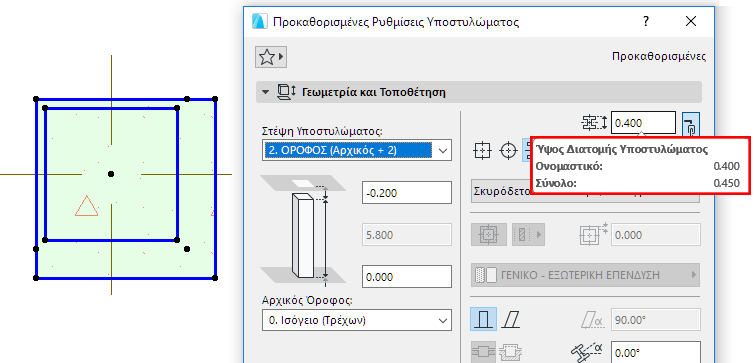This screenshot has height=363, width=755.
Task: Click the veneer thickness field right of the veneer buttons
Action: coord(655,235)
